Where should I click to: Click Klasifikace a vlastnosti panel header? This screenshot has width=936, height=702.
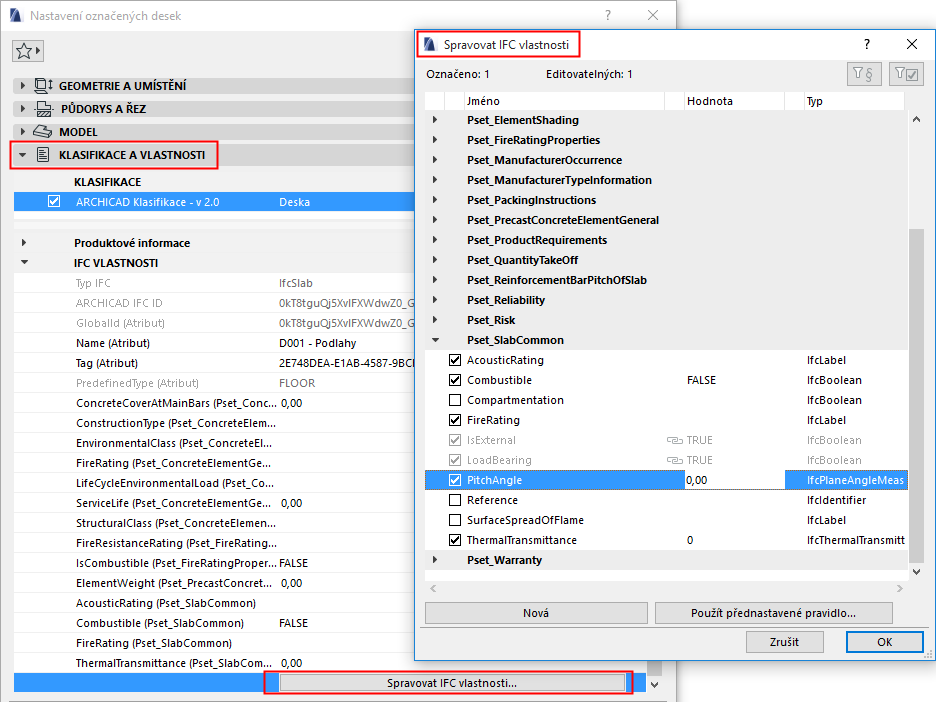click(x=213, y=155)
